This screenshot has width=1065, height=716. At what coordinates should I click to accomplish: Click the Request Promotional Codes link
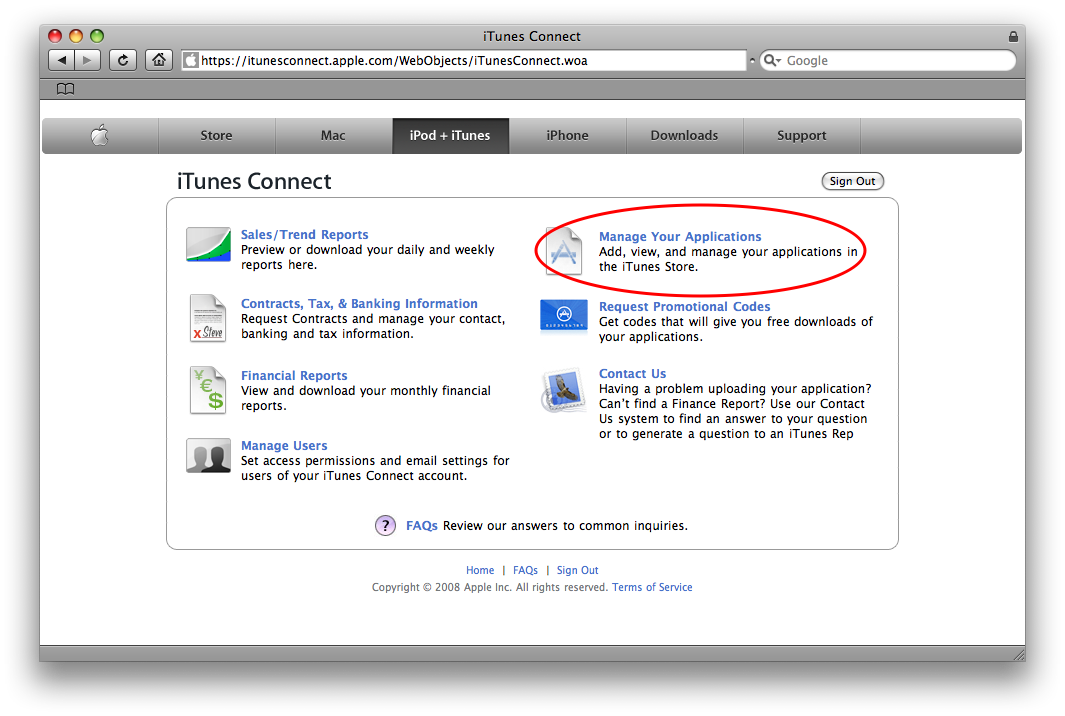point(685,306)
